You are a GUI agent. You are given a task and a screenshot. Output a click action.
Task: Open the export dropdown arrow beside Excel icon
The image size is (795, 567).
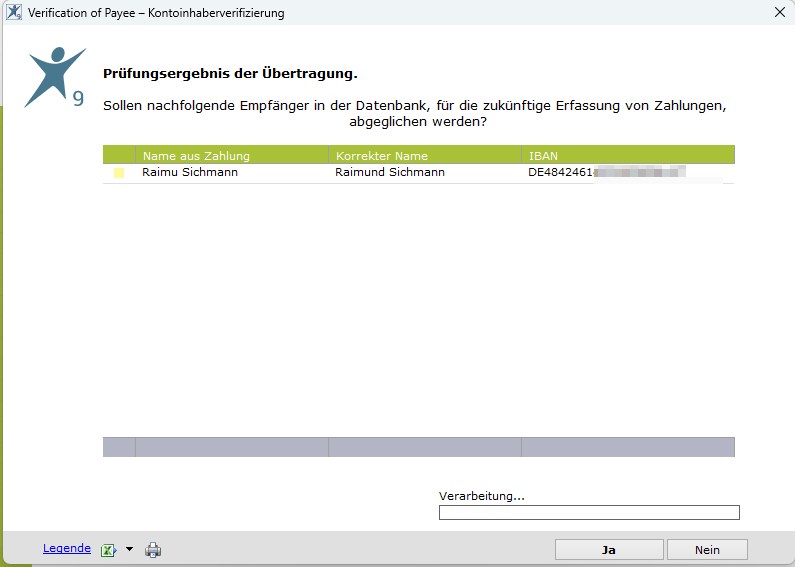(129, 550)
